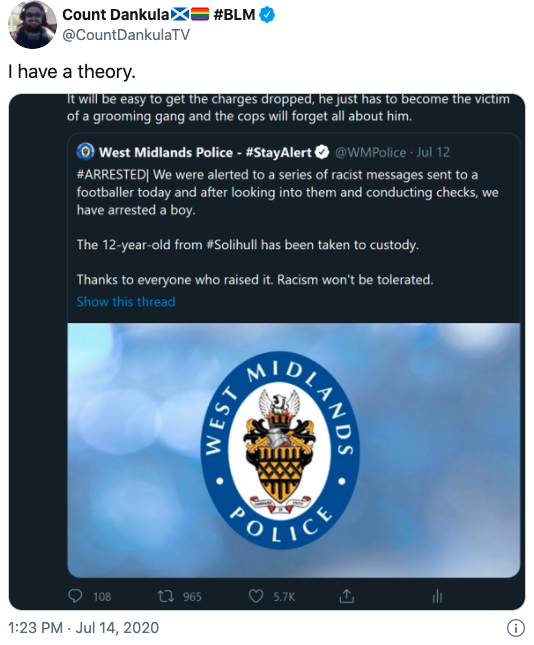534x645 pixels.
Task: Click the reply speech bubble icon
Action: point(75,596)
